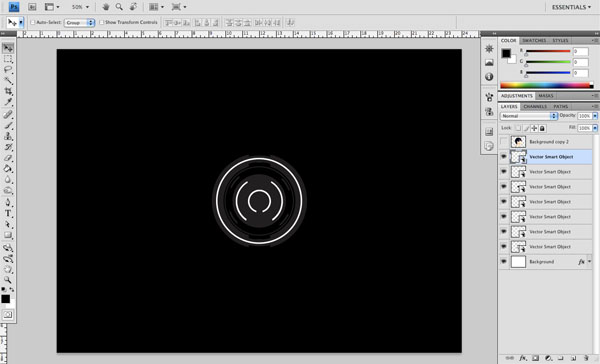
Task: Select the Eraser tool
Action: click(x=8, y=158)
